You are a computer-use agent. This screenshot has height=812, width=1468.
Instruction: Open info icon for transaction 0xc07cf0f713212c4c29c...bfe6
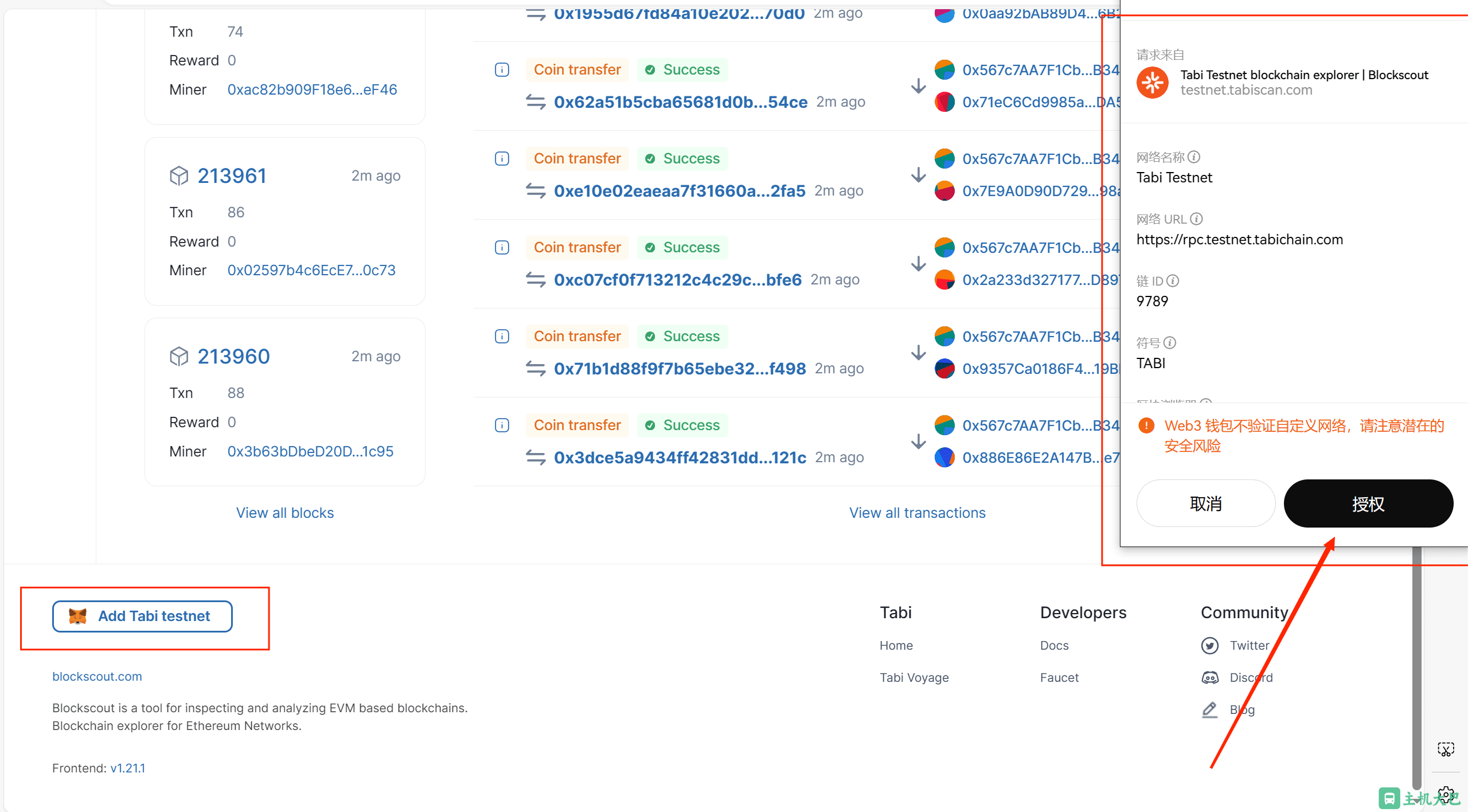[x=502, y=247]
